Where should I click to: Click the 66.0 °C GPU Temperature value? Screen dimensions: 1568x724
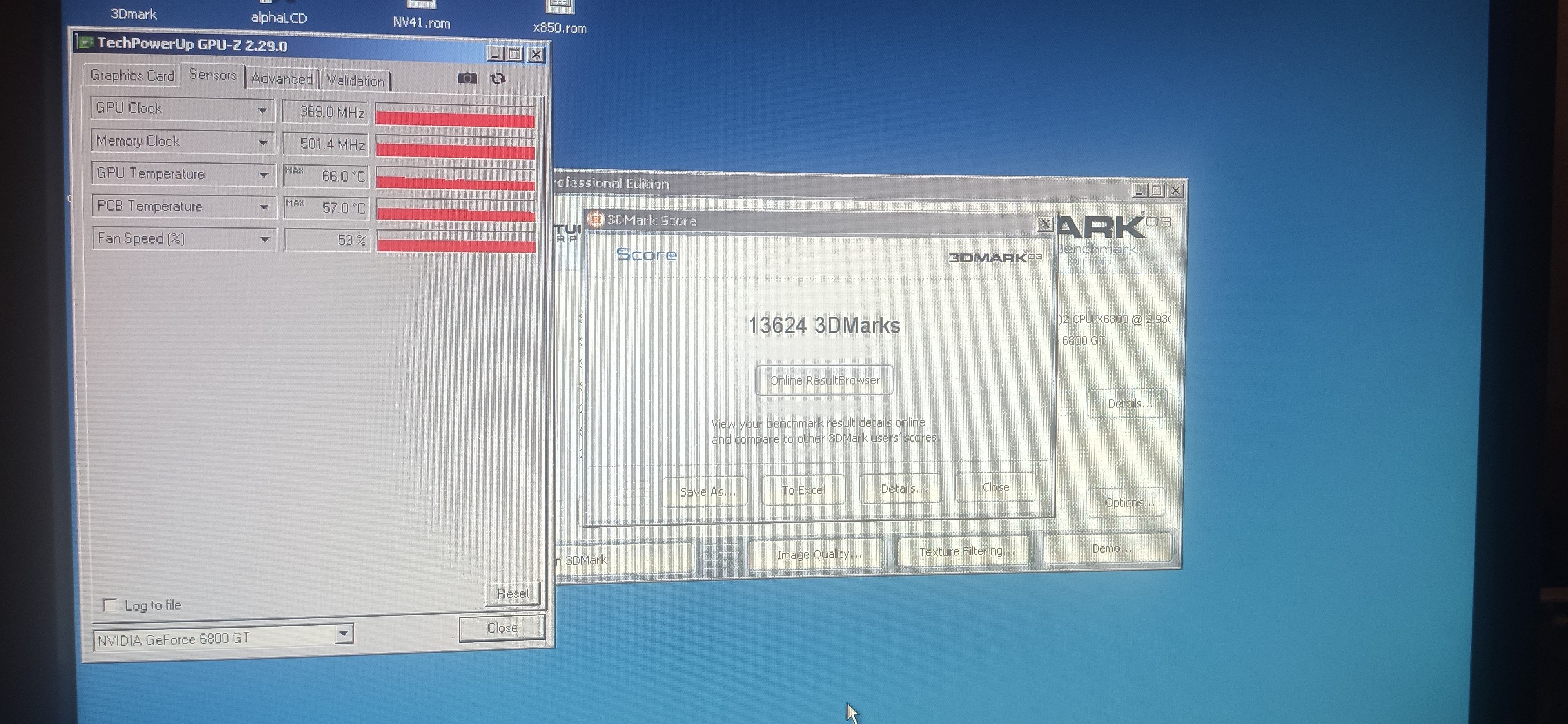(326, 176)
